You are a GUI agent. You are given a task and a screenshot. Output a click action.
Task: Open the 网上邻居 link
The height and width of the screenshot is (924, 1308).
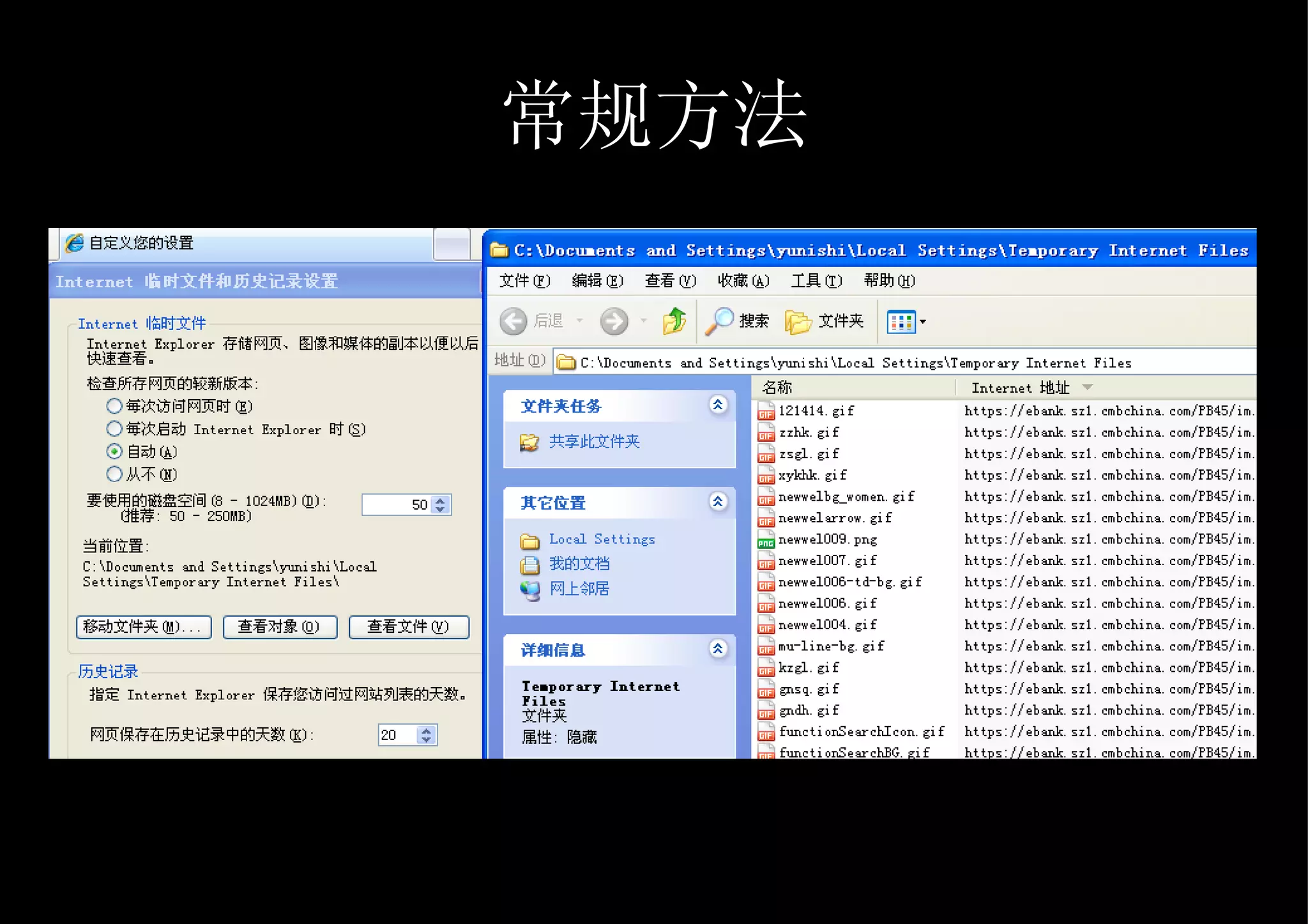(579, 589)
